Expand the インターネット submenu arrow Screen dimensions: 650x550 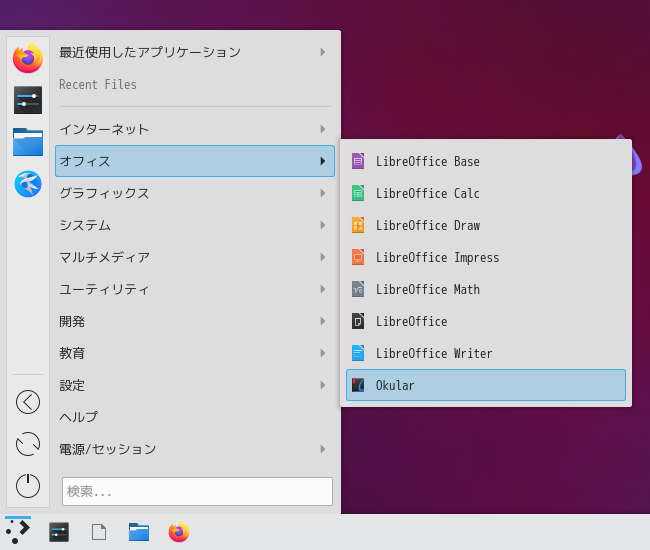(x=323, y=129)
